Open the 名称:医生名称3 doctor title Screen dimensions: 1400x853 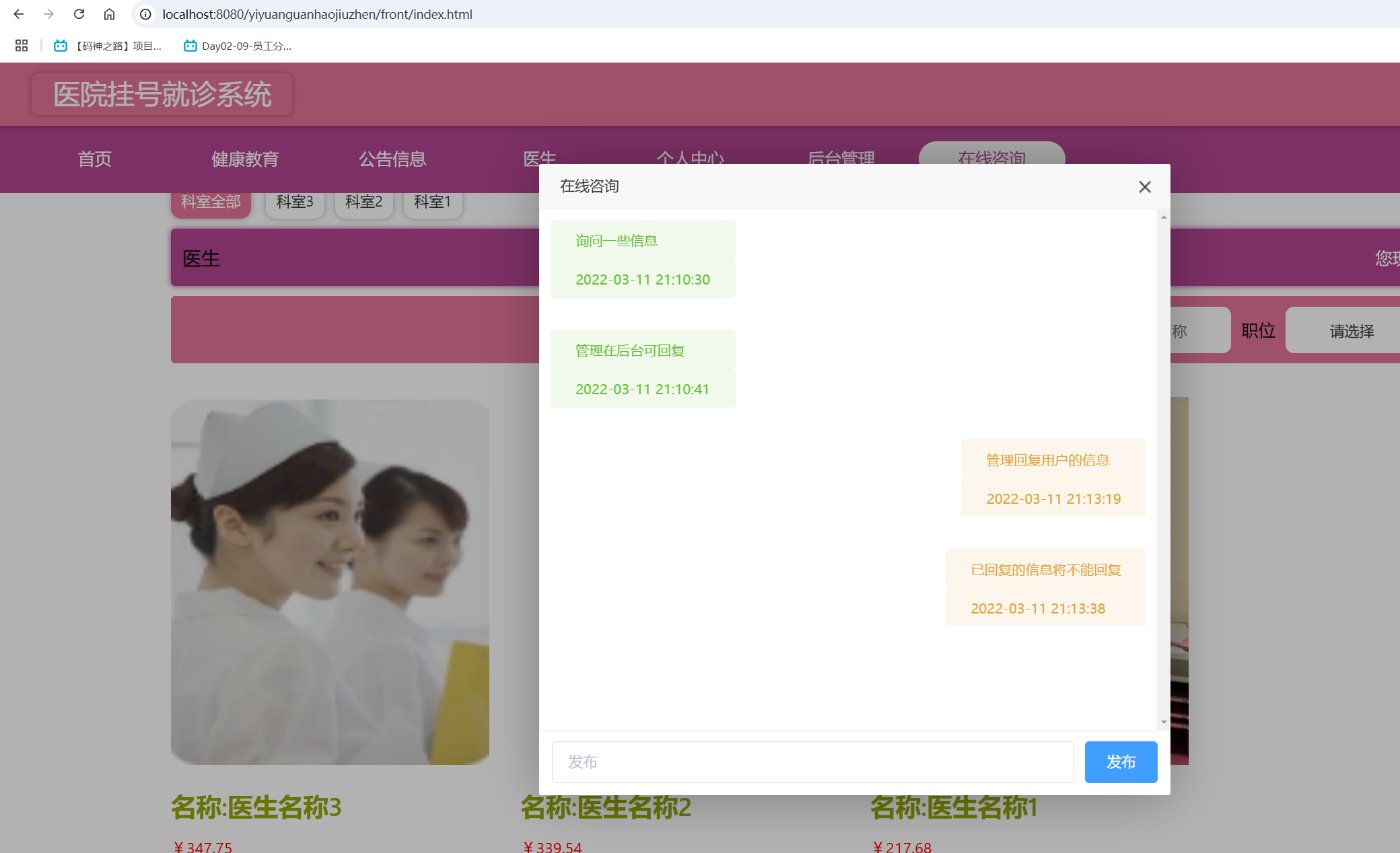click(256, 807)
